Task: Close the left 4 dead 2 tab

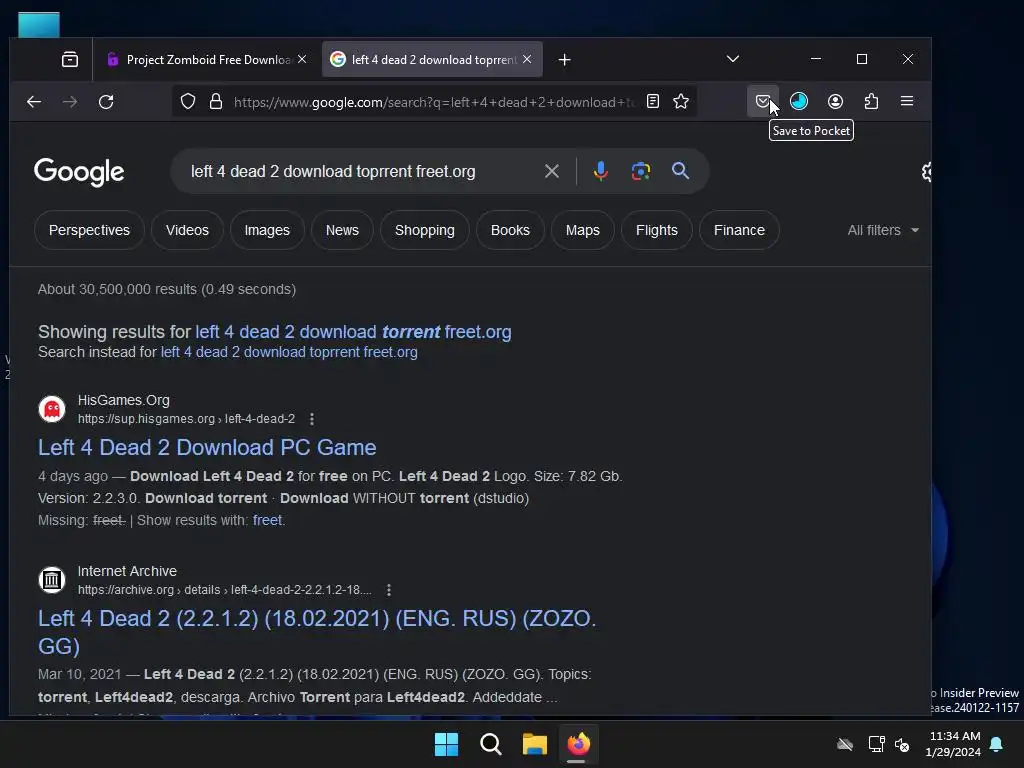Action: [x=527, y=59]
